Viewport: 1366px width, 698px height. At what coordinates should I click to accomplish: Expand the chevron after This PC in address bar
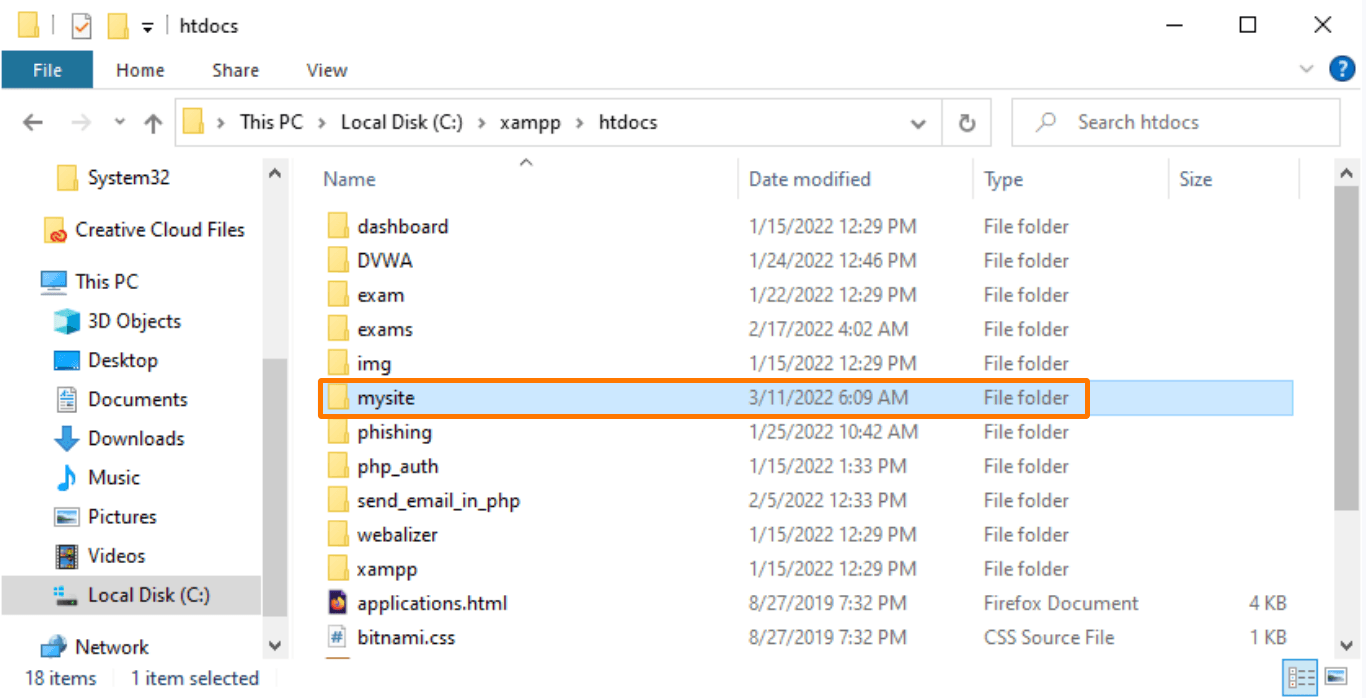[322, 122]
